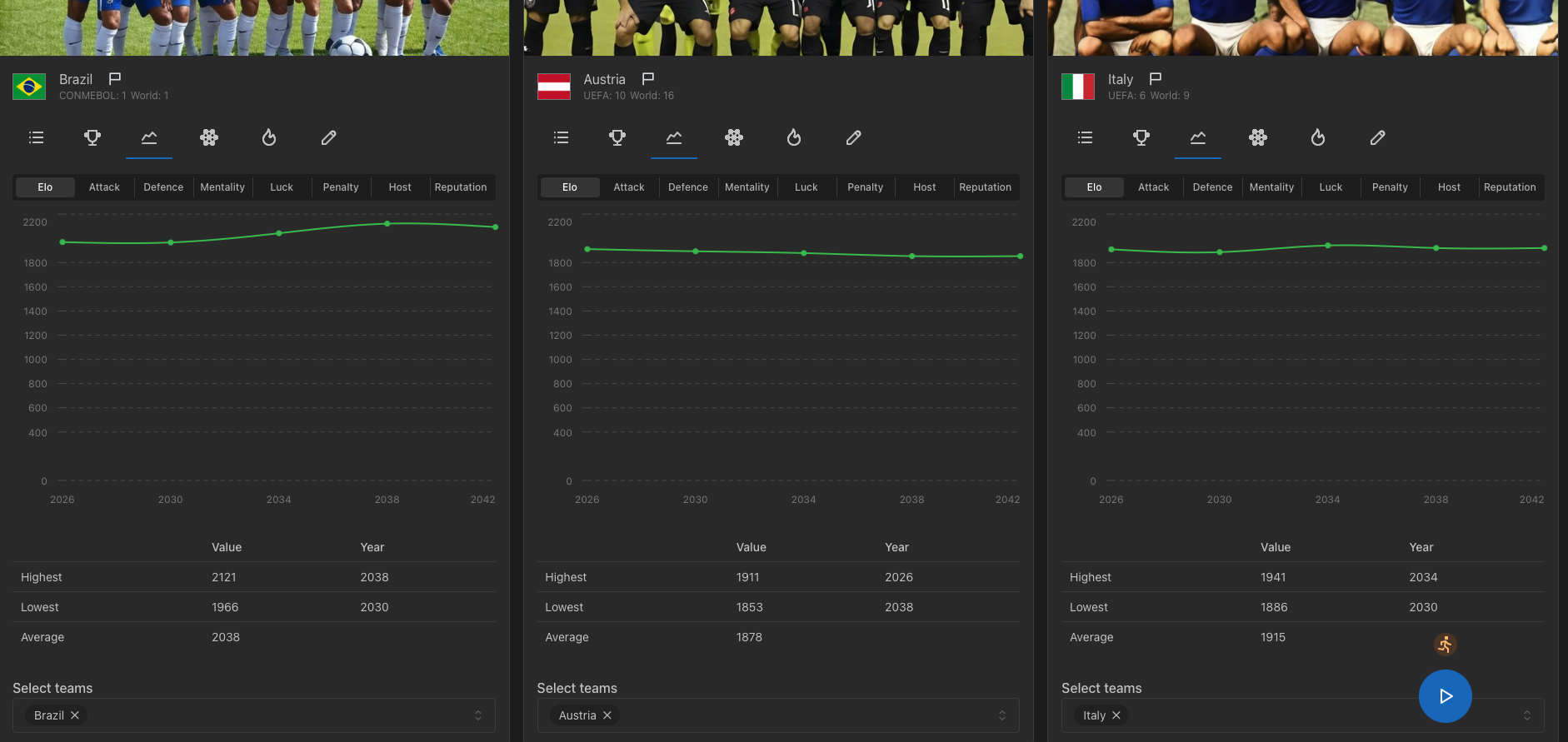Open the trophy icon tab in Brazil panel
Viewport: 1568px width, 742px height.
(x=92, y=137)
